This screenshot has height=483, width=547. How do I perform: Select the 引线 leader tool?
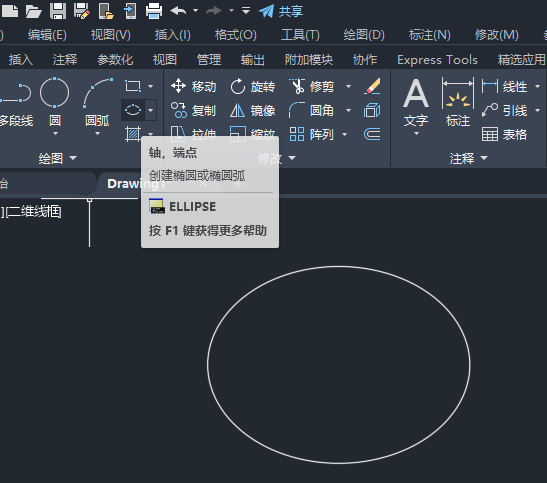[504, 111]
